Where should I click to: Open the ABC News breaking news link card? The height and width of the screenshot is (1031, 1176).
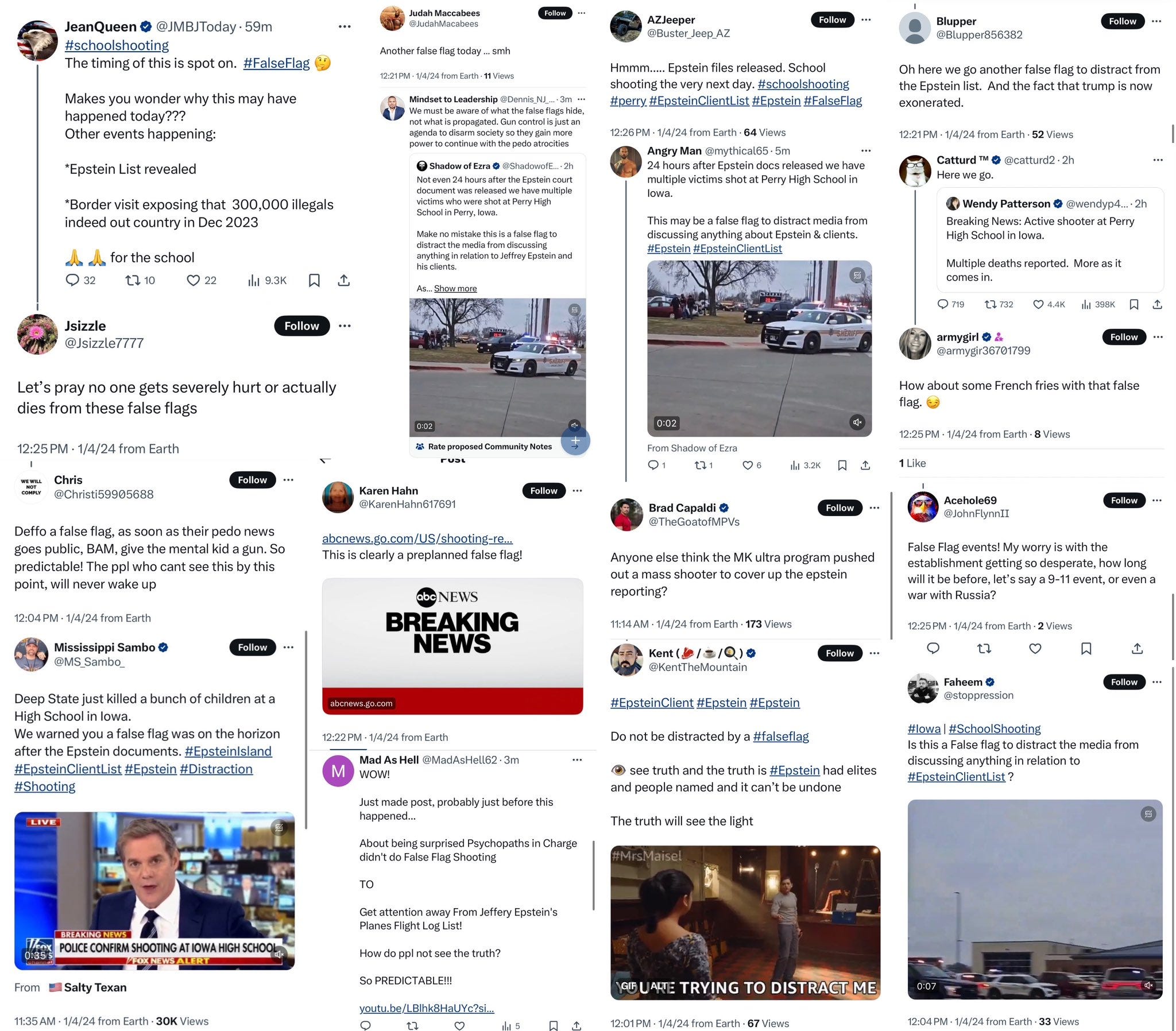[x=452, y=646]
